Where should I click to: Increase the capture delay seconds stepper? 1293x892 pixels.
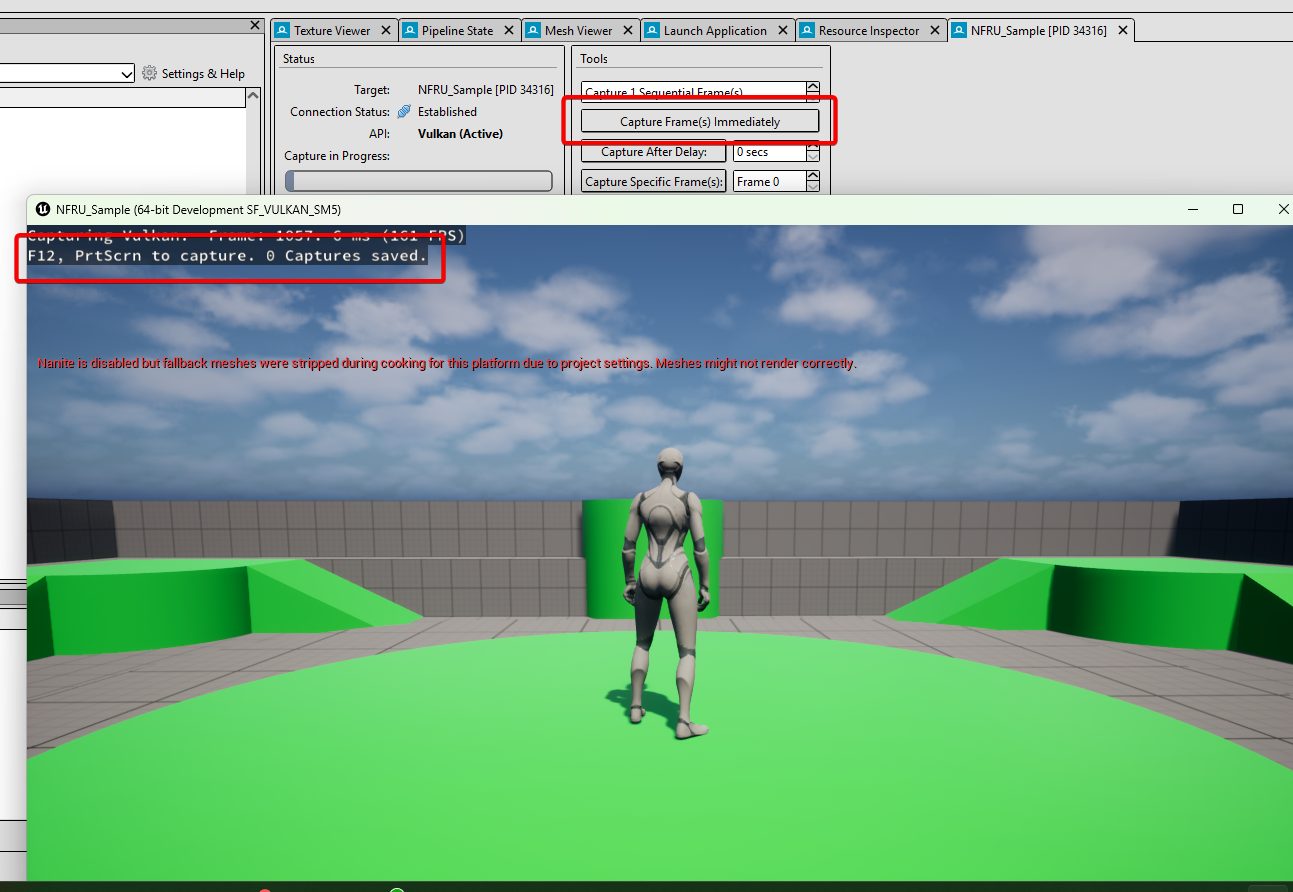[x=812, y=147]
